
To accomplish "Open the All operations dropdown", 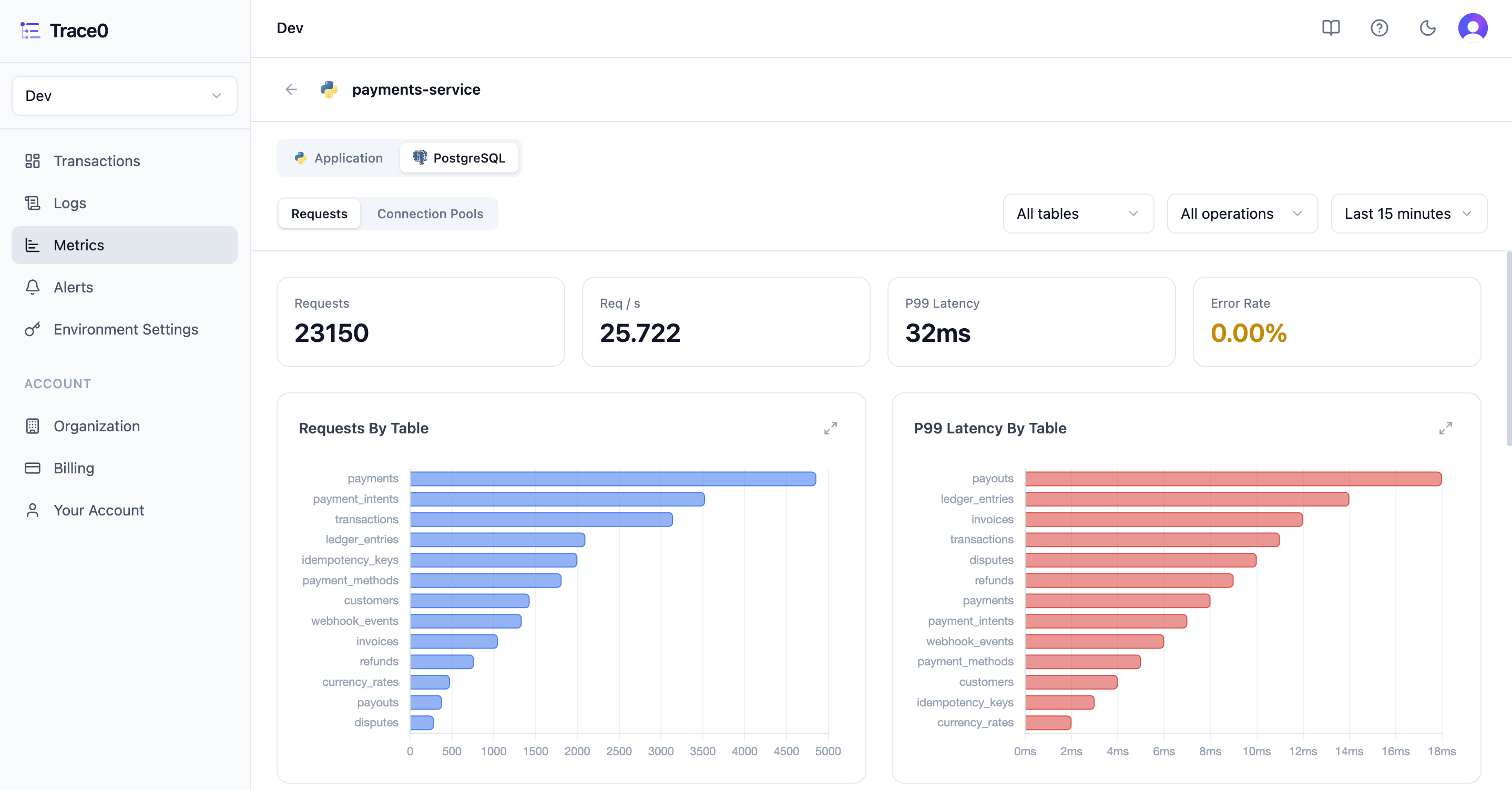I will click(x=1242, y=214).
